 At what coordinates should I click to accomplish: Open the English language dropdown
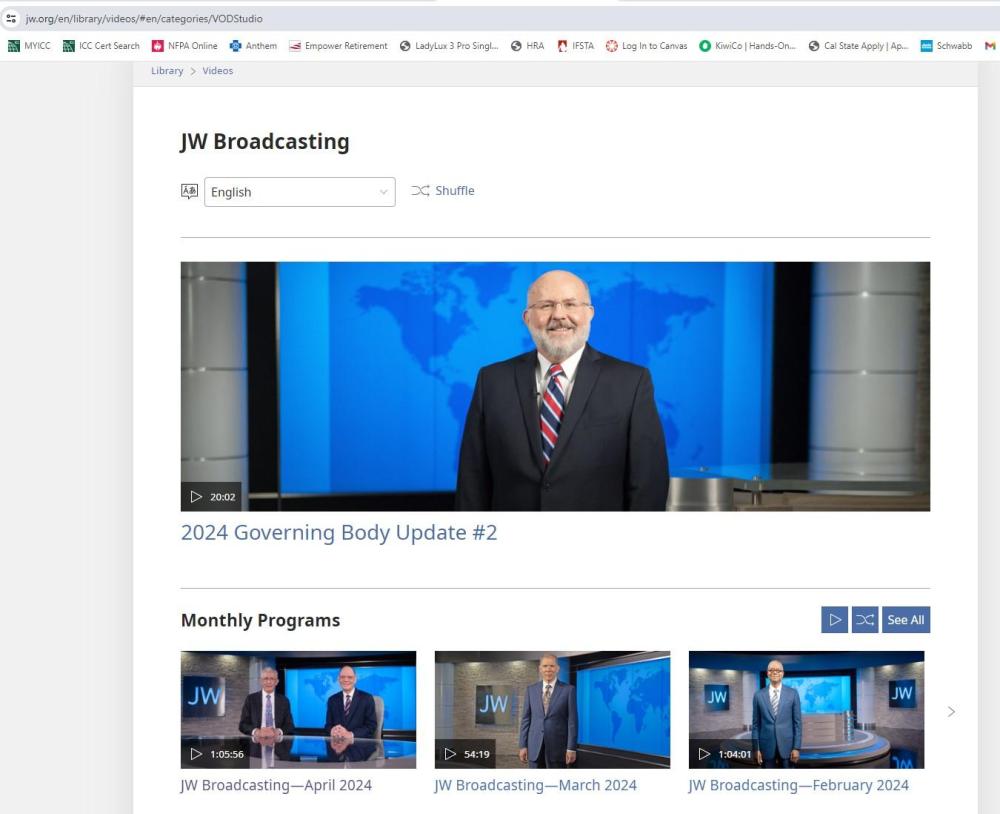coord(299,192)
